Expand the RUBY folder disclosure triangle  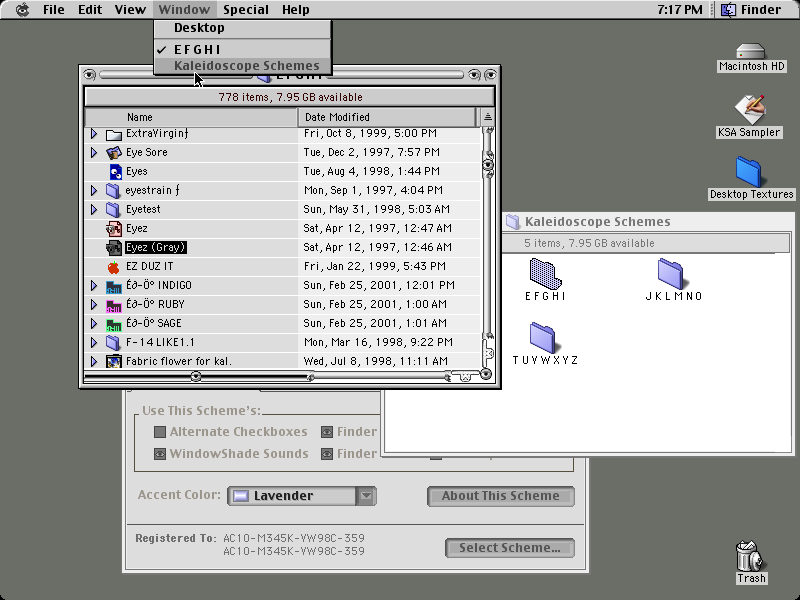94,304
